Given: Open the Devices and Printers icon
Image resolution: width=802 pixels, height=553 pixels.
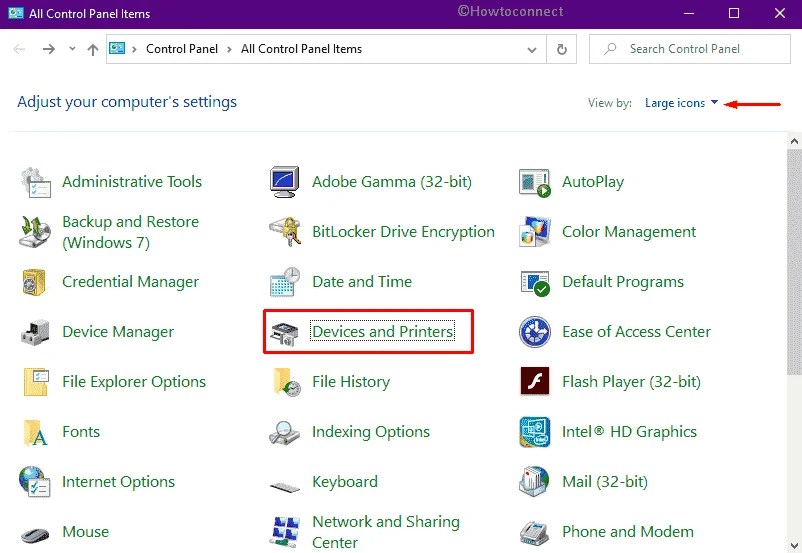Looking at the screenshot, I should coord(284,334).
